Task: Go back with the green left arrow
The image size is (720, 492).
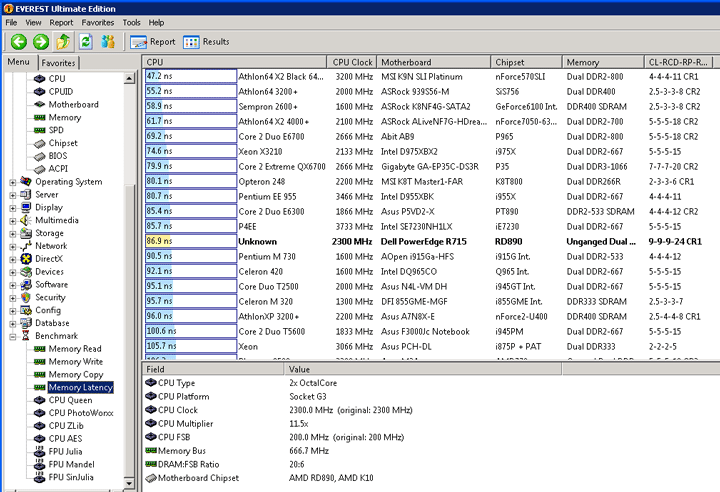Action: 19,42
